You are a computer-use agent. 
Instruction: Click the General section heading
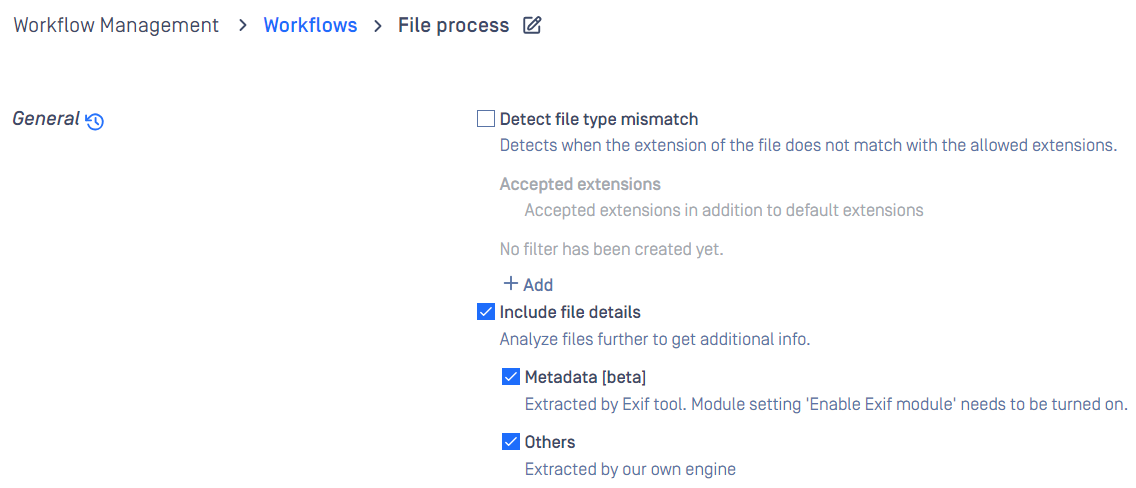click(x=46, y=119)
